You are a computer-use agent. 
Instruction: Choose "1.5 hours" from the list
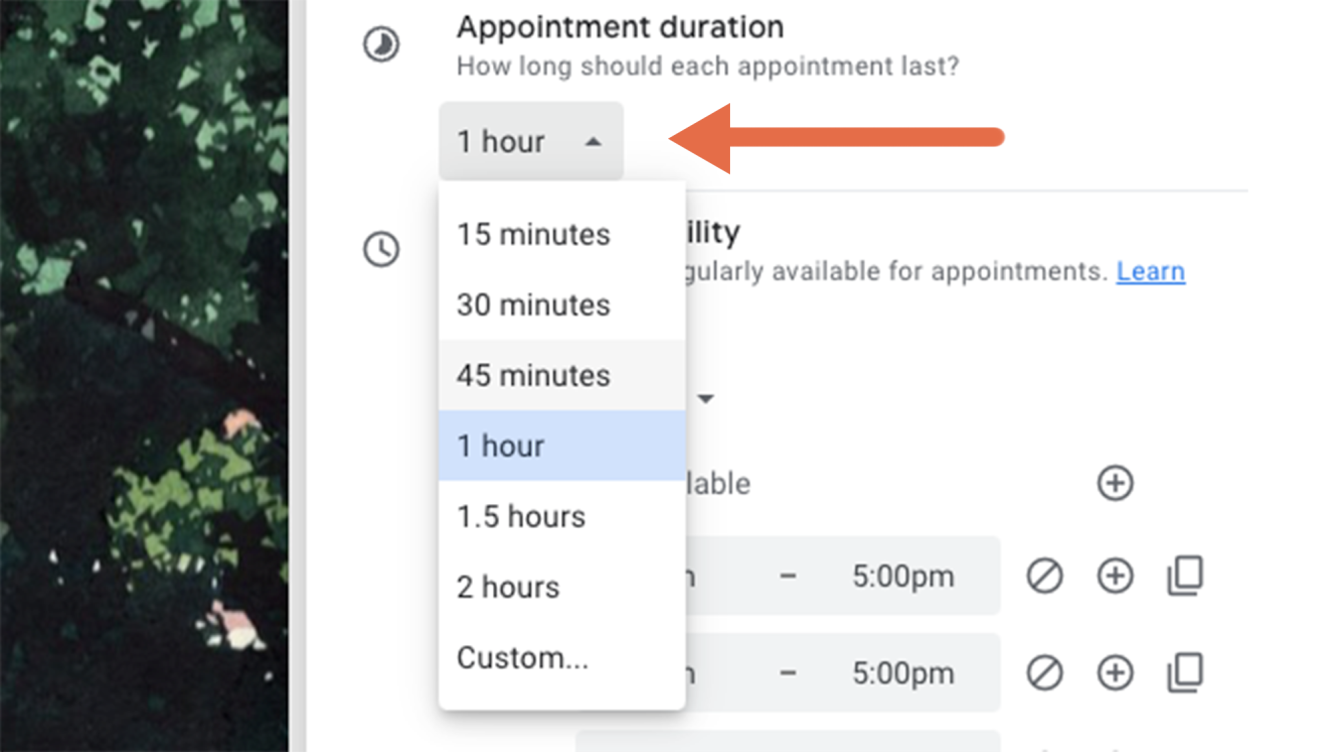pyautogui.click(x=521, y=517)
